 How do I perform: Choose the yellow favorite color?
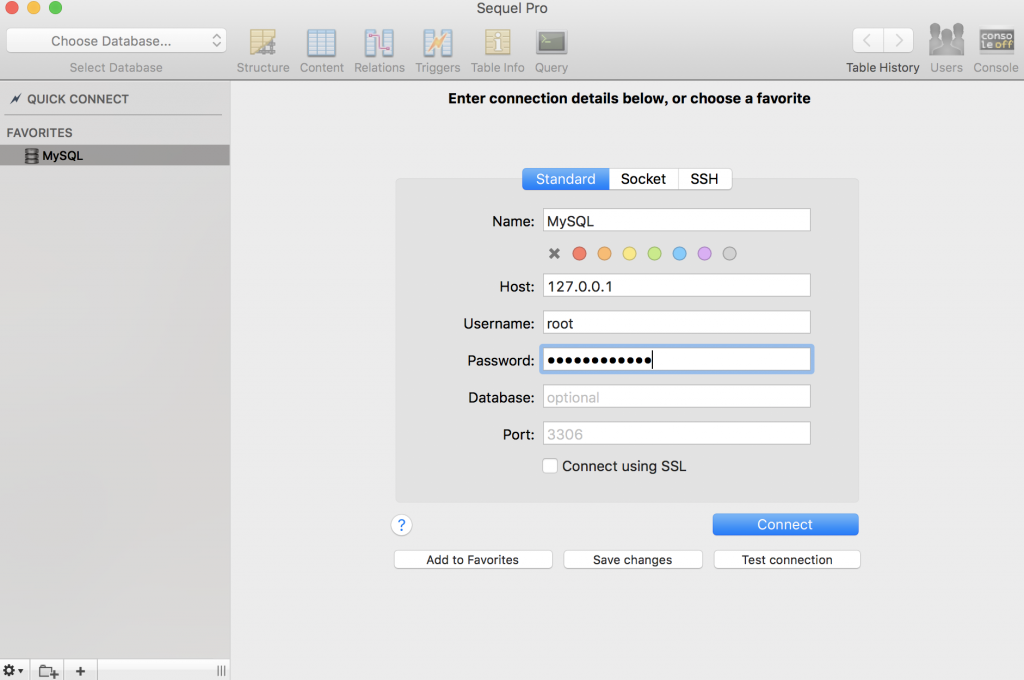[630, 253]
